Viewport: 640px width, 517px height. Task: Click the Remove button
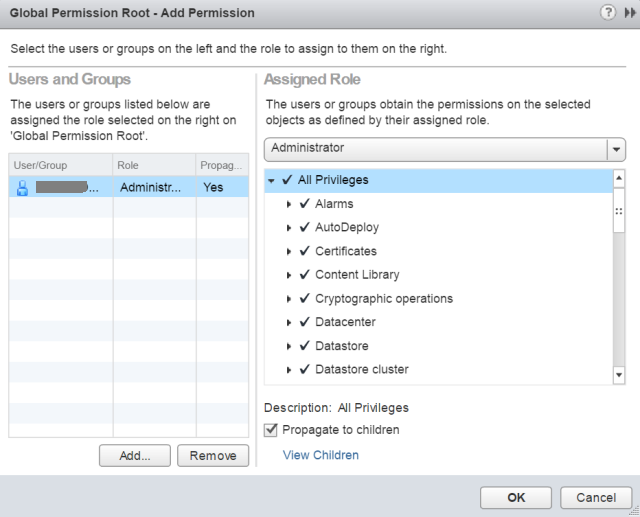213,456
